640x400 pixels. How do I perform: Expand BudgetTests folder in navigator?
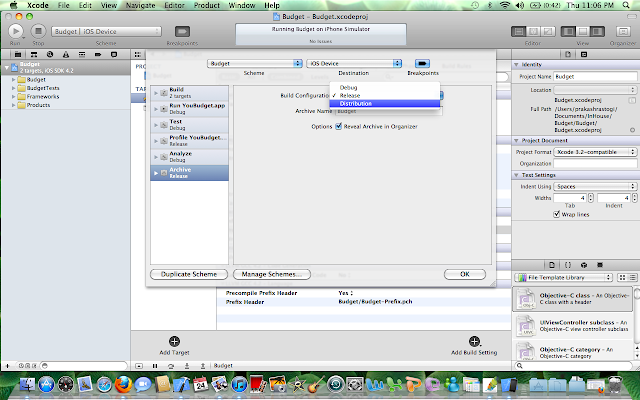[13, 88]
